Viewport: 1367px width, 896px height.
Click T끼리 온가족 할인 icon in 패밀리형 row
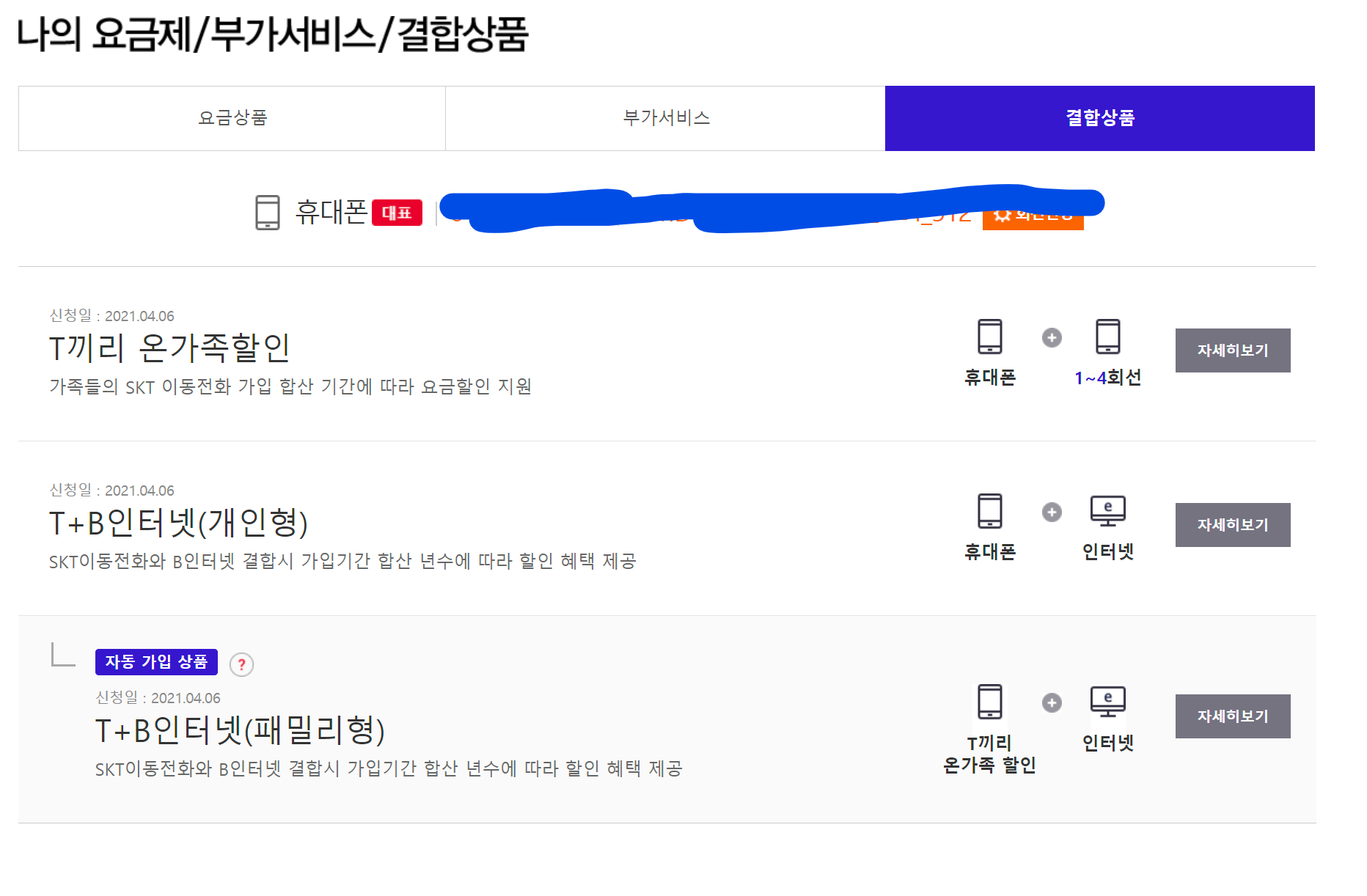989,702
